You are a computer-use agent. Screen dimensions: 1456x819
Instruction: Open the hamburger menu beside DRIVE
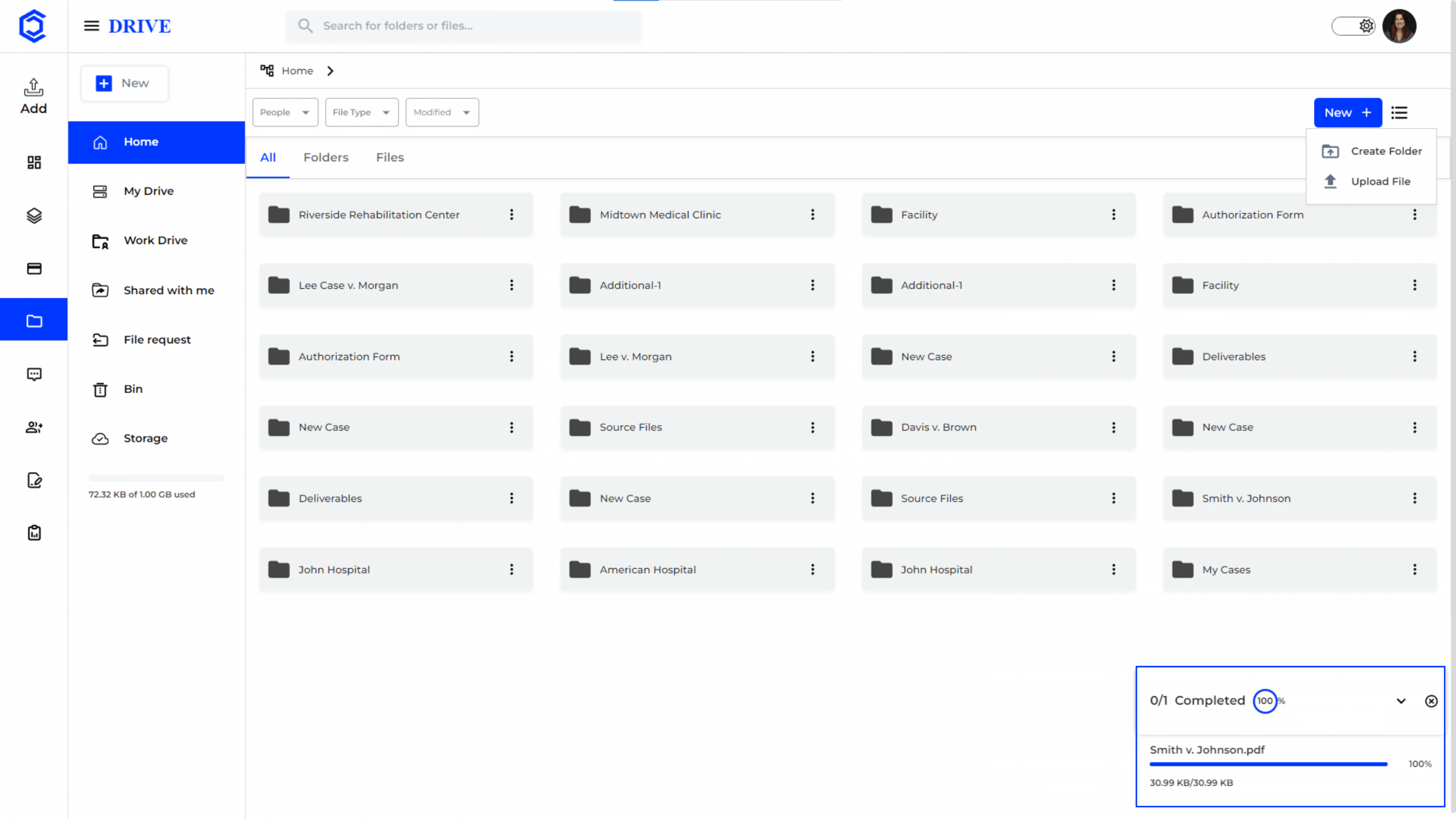coord(92,26)
